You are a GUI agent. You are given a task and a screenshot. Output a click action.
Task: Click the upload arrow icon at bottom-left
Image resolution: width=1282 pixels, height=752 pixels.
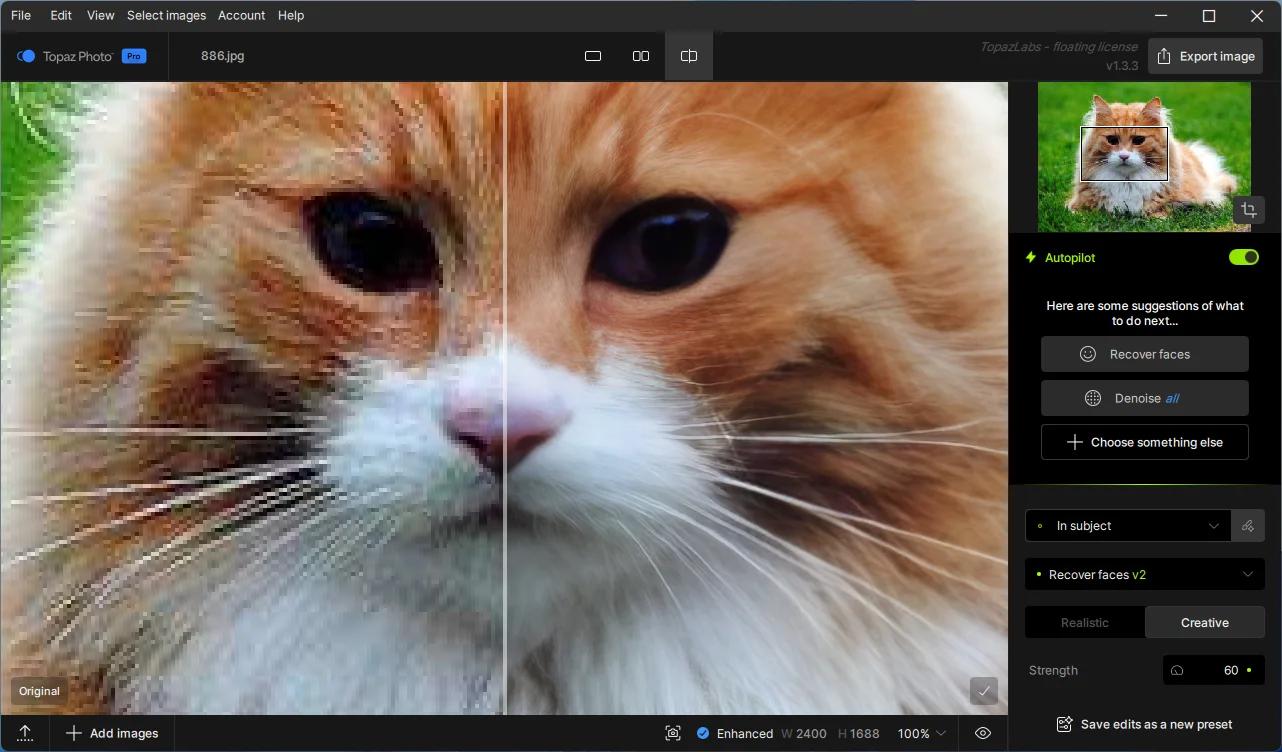point(26,733)
